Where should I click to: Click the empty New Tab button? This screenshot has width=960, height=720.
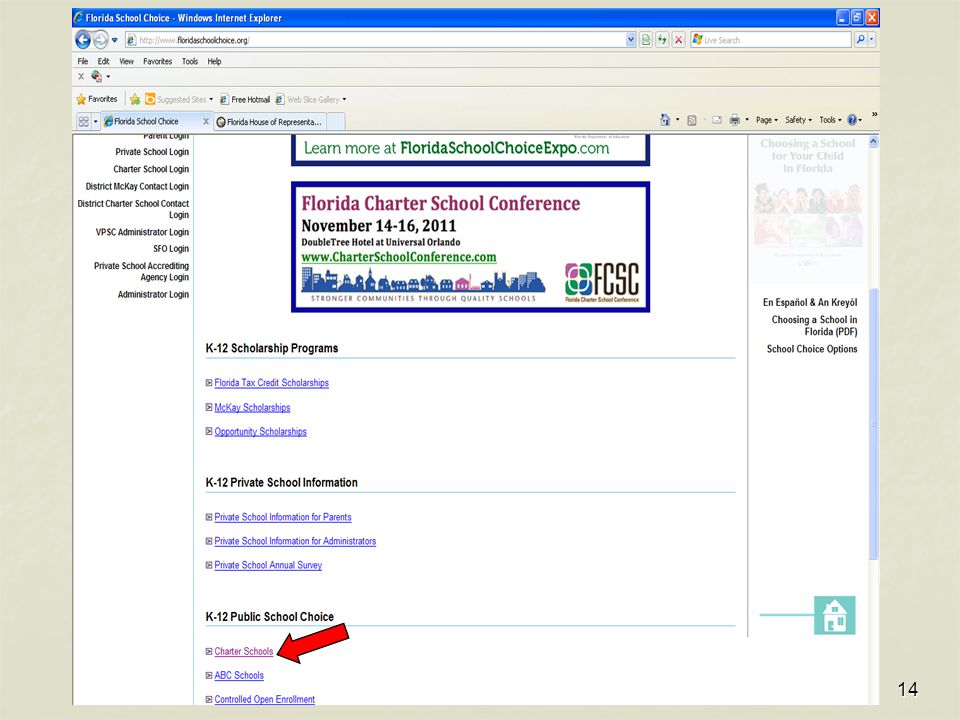[x=336, y=122]
